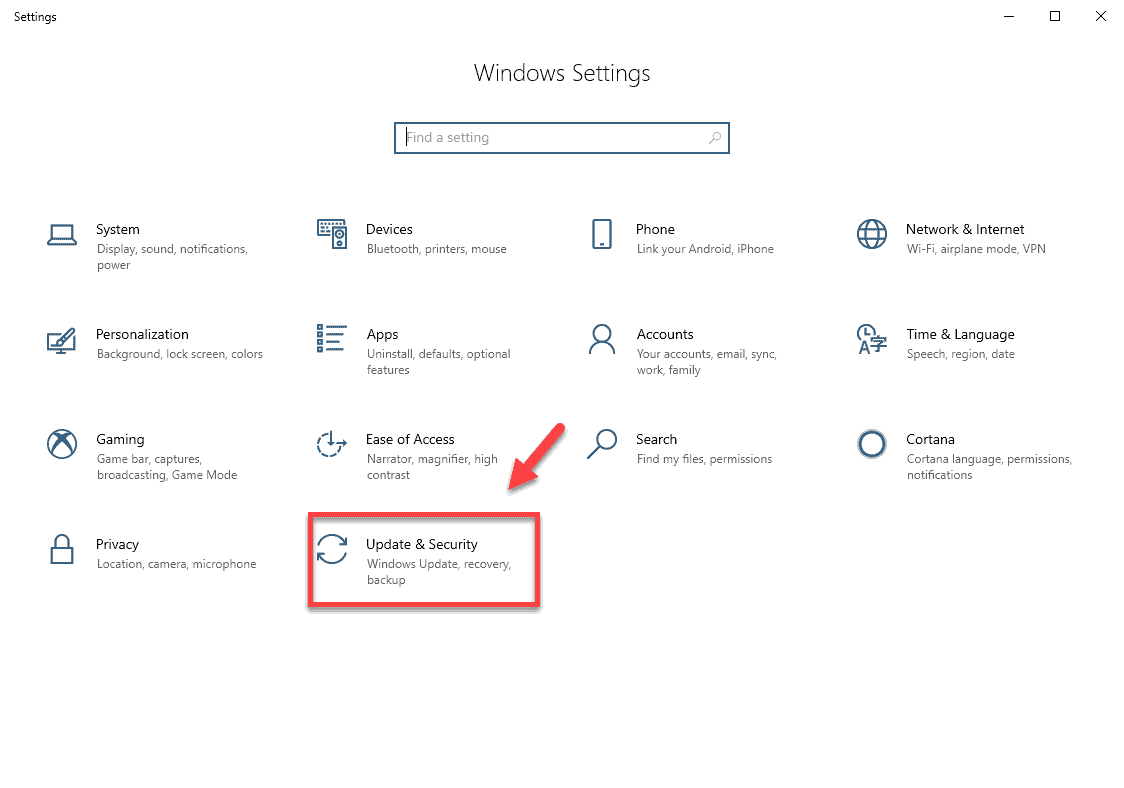This screenshot has width=1124, height=788.
Task: Click the Personalization paintbrush icon
Action: [62, 340]
